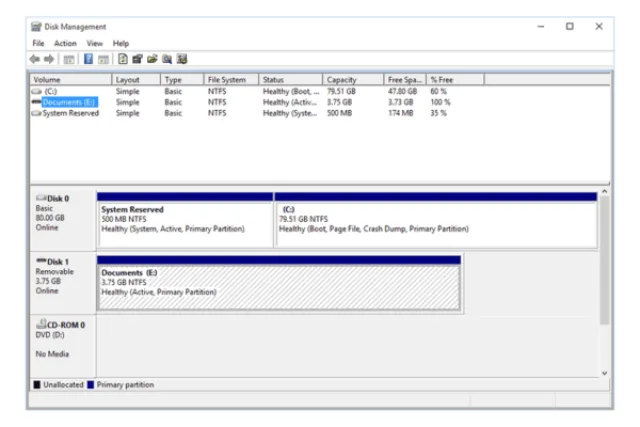The height and width of the screenshot is (427, 640).
Task: Click the Forward arrow toolbar icon
Action: (49, 59)
